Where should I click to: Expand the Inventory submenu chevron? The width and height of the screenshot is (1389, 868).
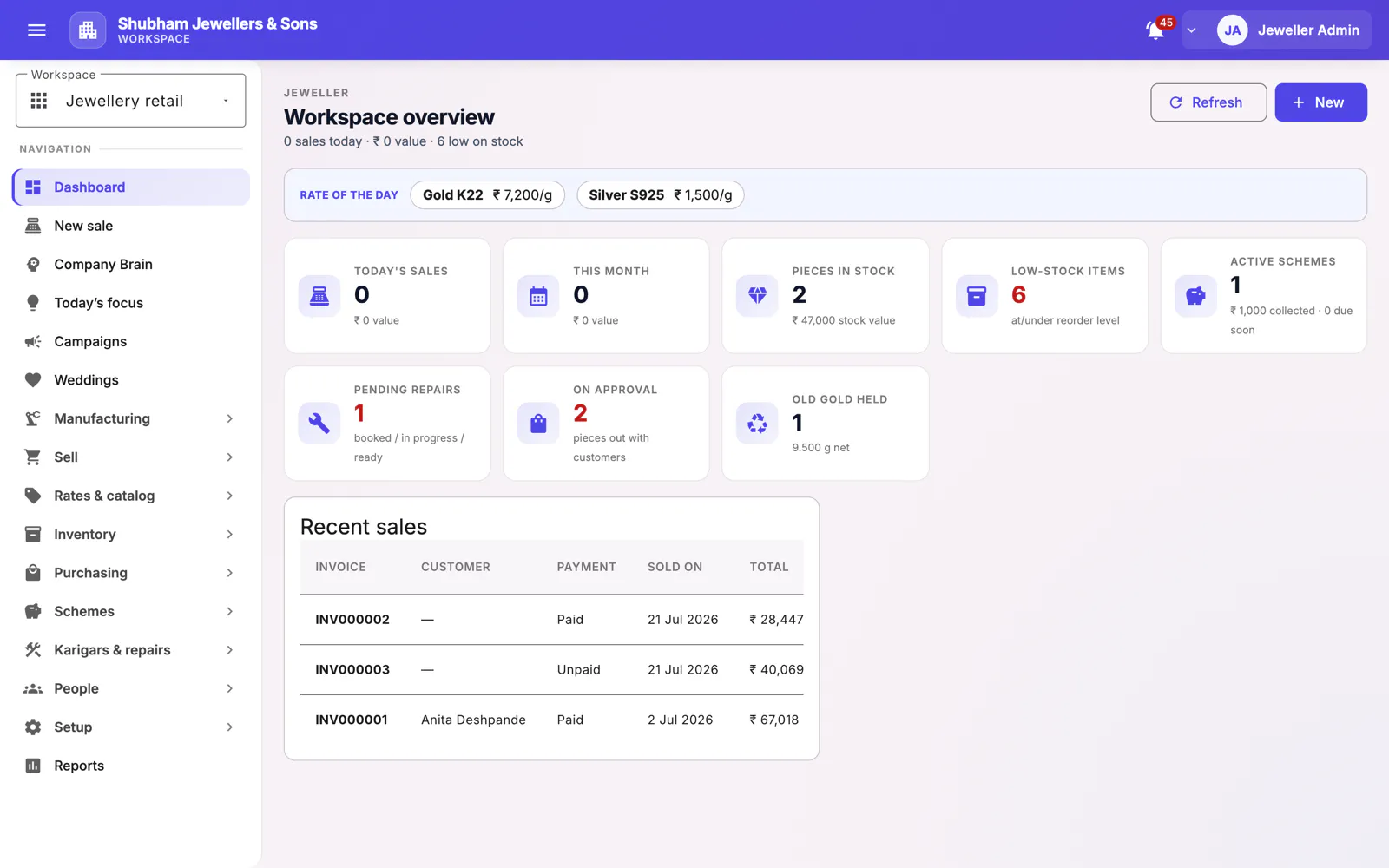(230, 535)
